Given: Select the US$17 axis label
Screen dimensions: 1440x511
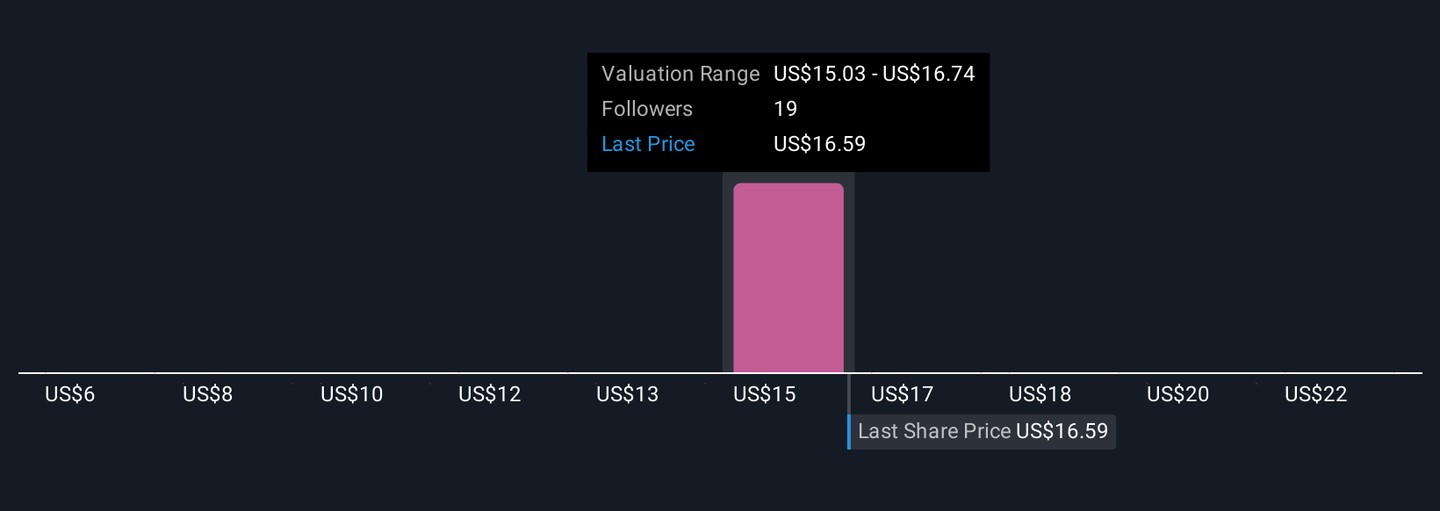Looking at the screenshot, I should [x=902, y=395].
